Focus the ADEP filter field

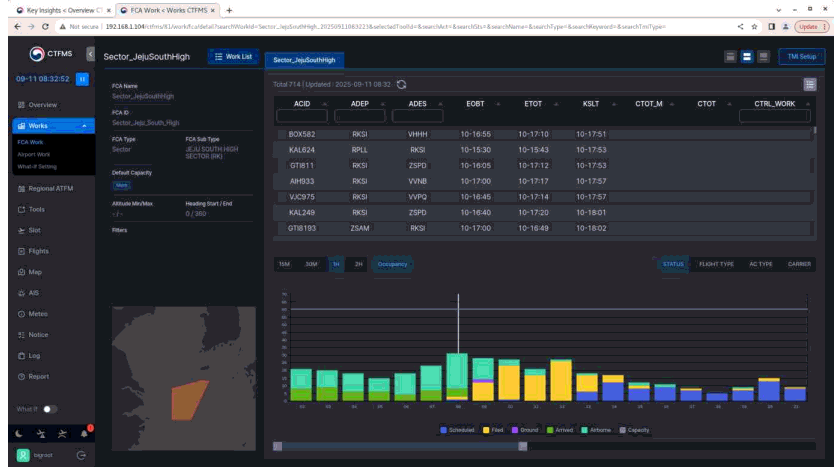[x=360, y=116]
